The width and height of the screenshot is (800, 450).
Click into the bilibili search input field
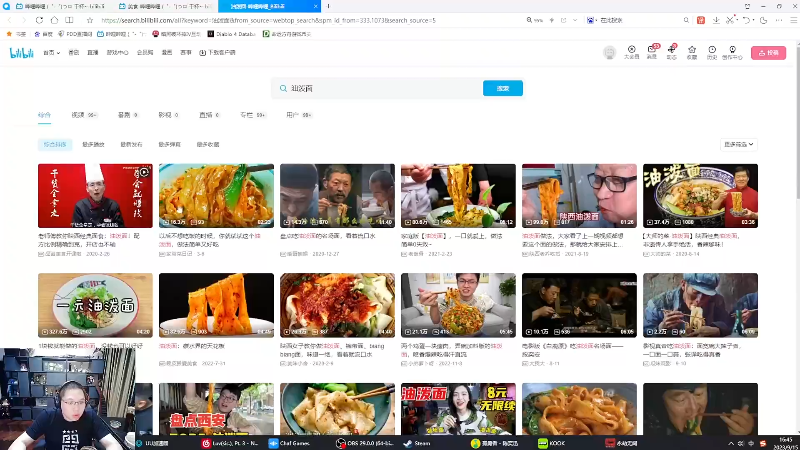pyautogui.click(x=378, y=88)
